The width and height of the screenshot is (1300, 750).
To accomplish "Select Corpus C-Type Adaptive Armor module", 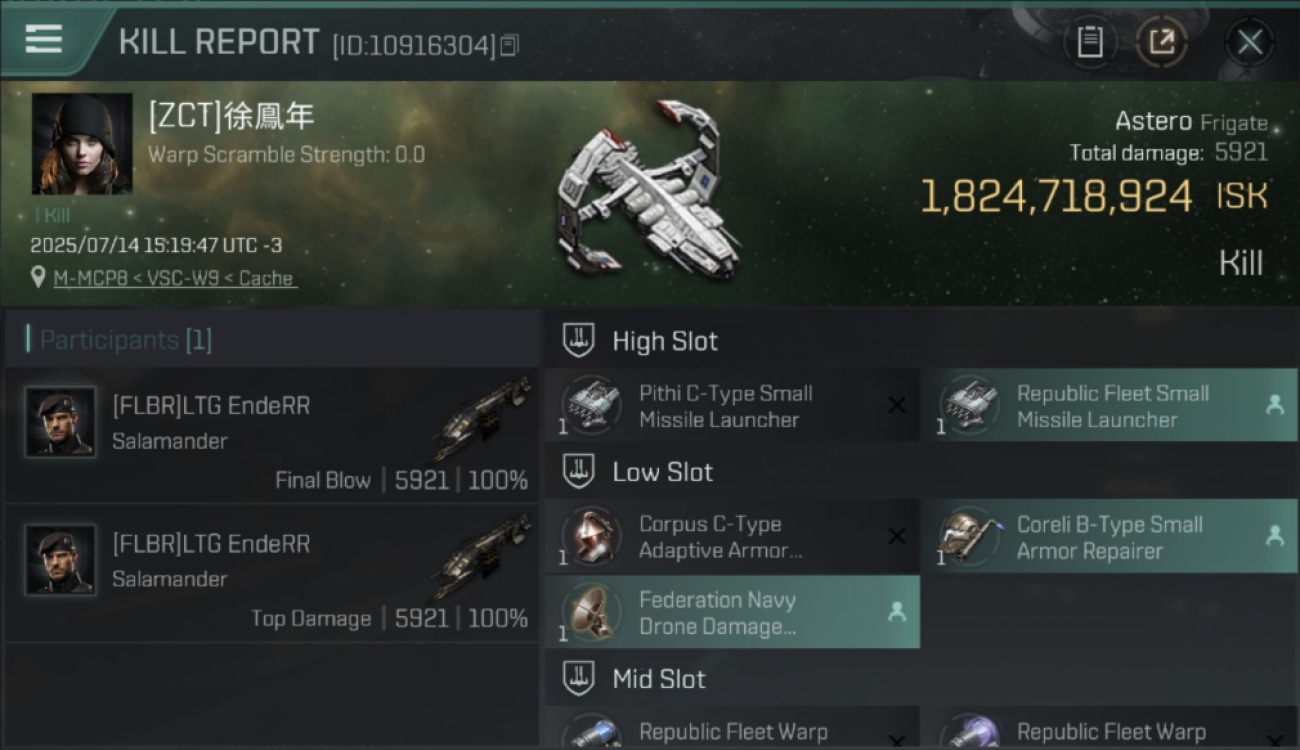I will click(x=732, y=537).
